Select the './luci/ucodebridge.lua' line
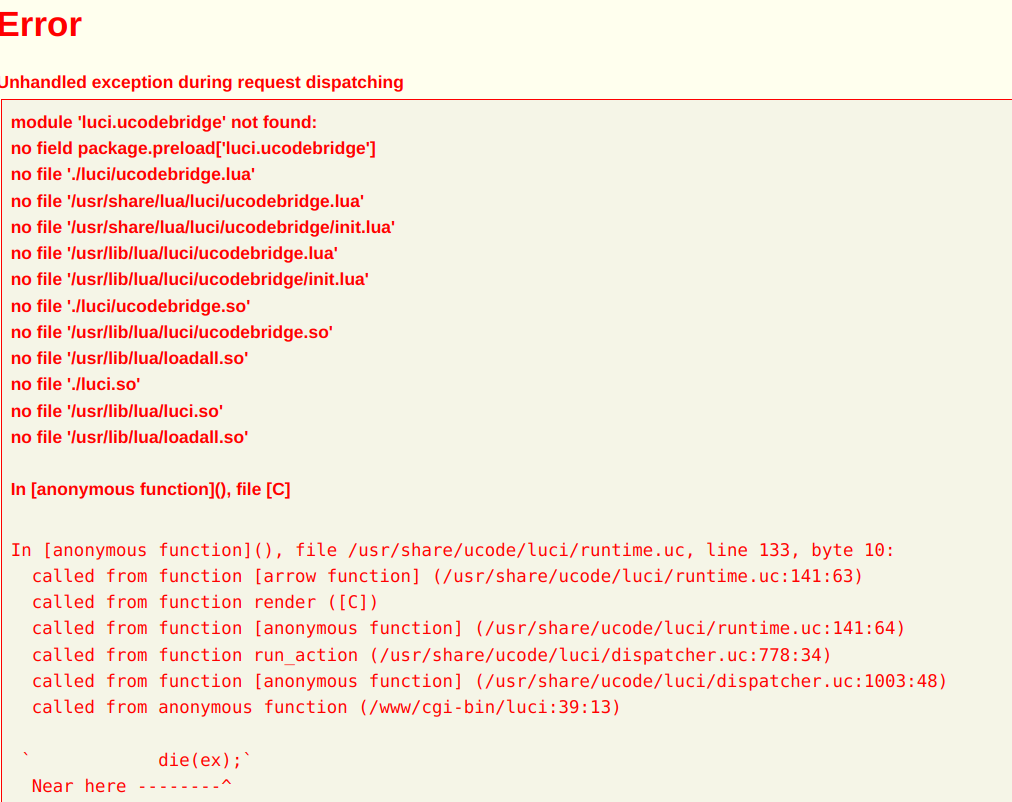The image size is (1012, 802). coord(133,174)
